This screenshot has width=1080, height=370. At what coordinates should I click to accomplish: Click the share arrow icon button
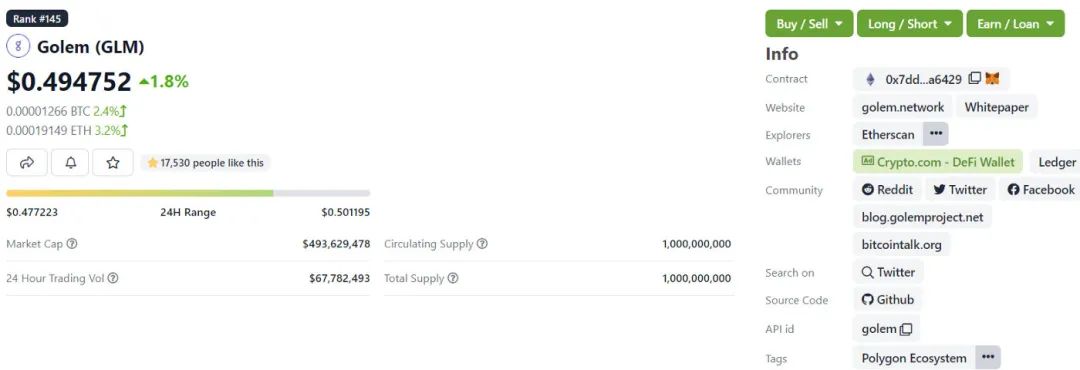(27, 163)
